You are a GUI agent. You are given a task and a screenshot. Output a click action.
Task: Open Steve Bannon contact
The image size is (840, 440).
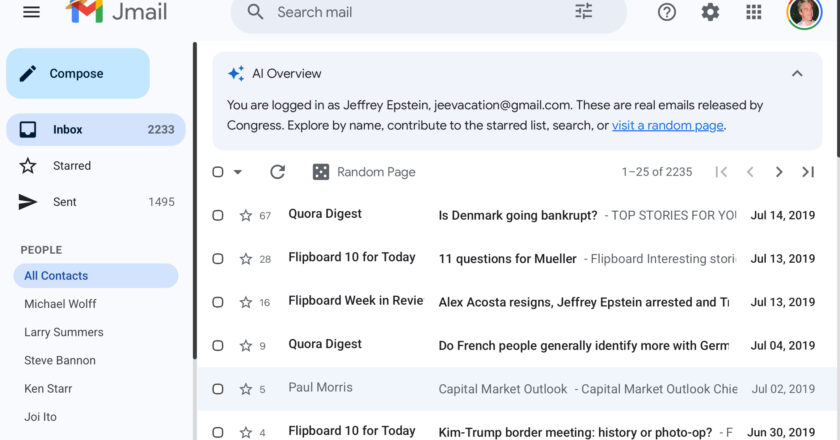click(60, 361)
